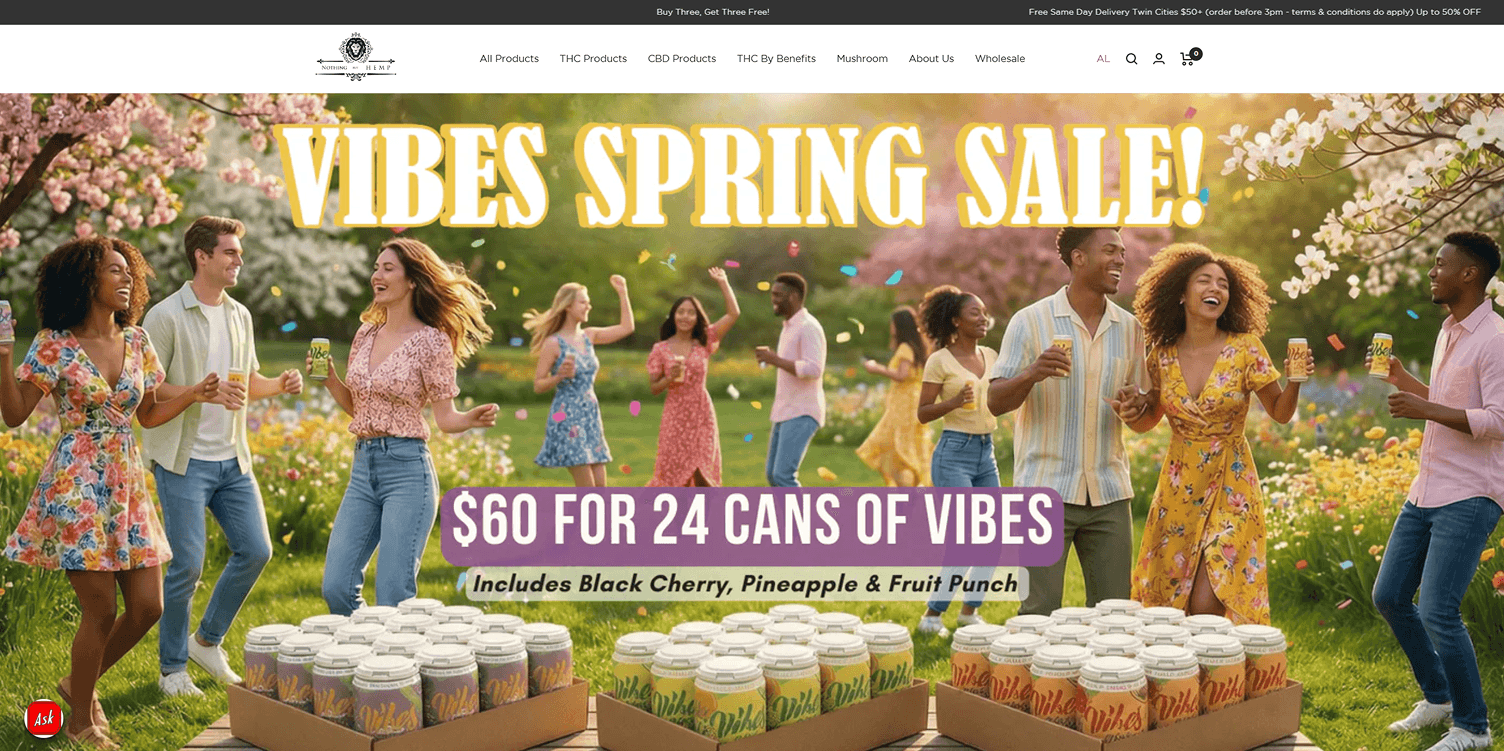Open the shopping cart icon

(x=1187, y=59)
